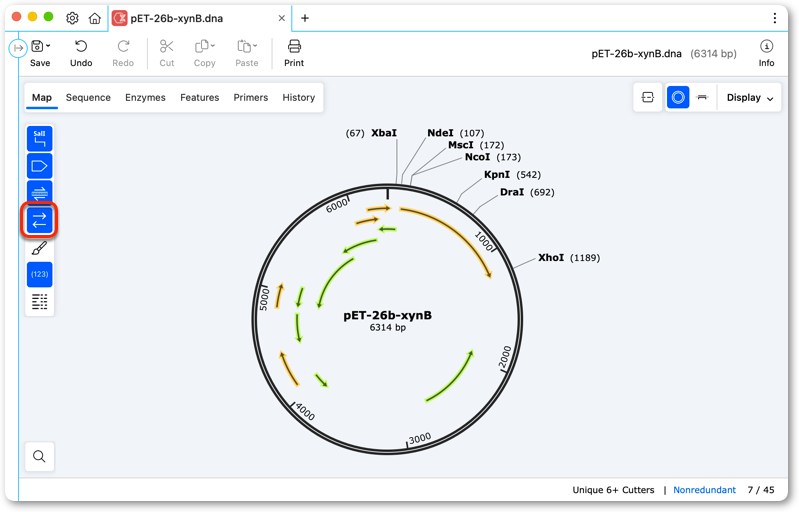Go to the home screen icon
The height and width of the screenshot is (512, 799).
pos(95,18)
